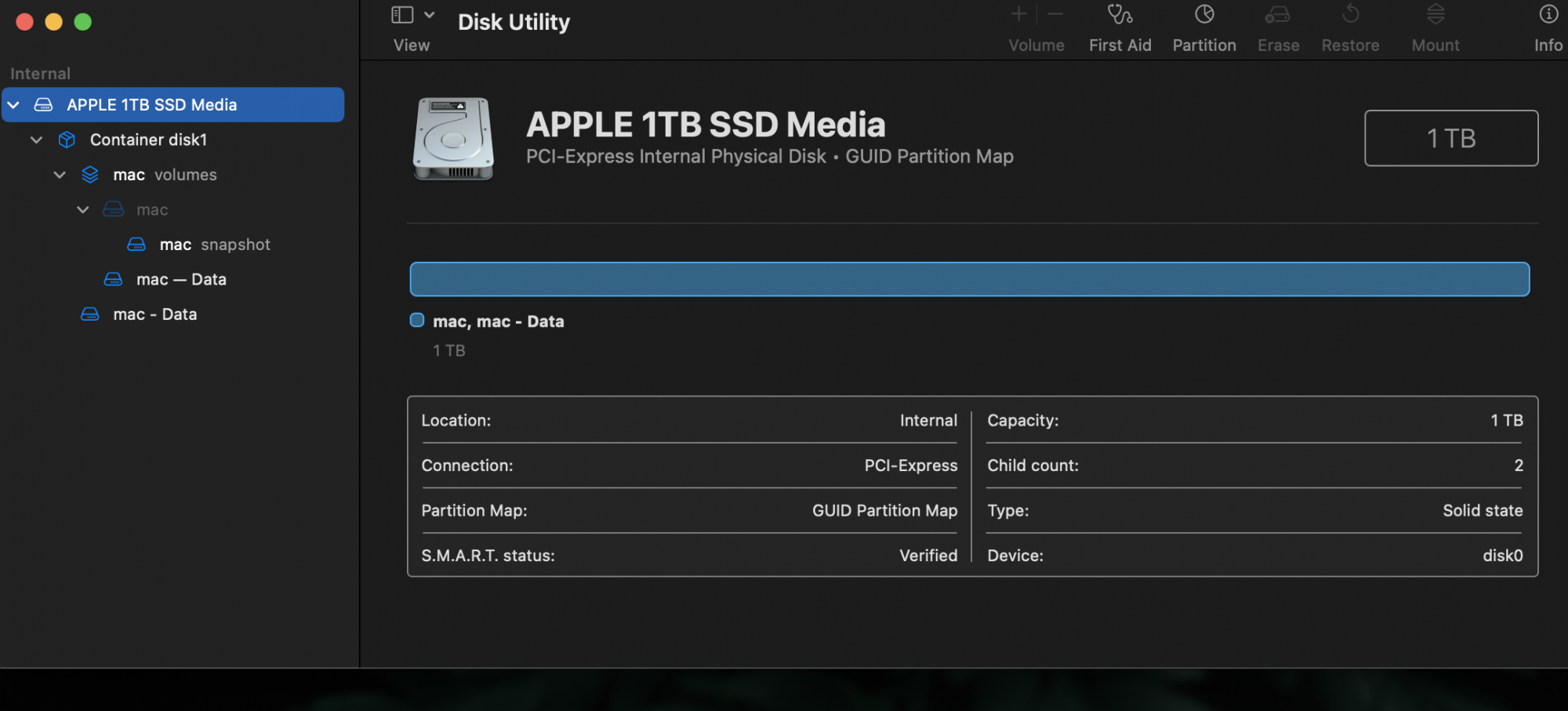Click the mac snapshot disk icon
The width and height of the screenshot is (1568, 711).
point(136,245)
